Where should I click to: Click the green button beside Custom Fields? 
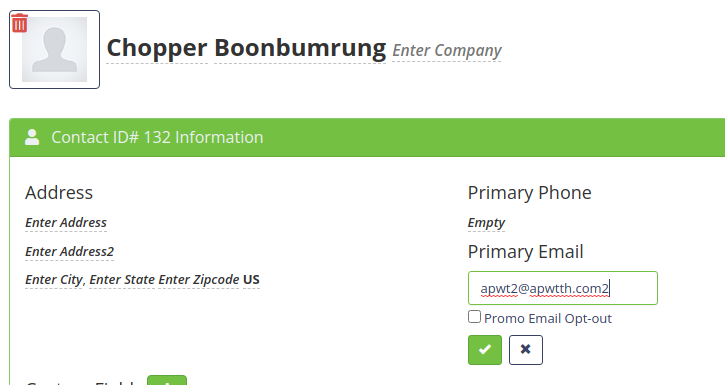click(x=167, y=380)
